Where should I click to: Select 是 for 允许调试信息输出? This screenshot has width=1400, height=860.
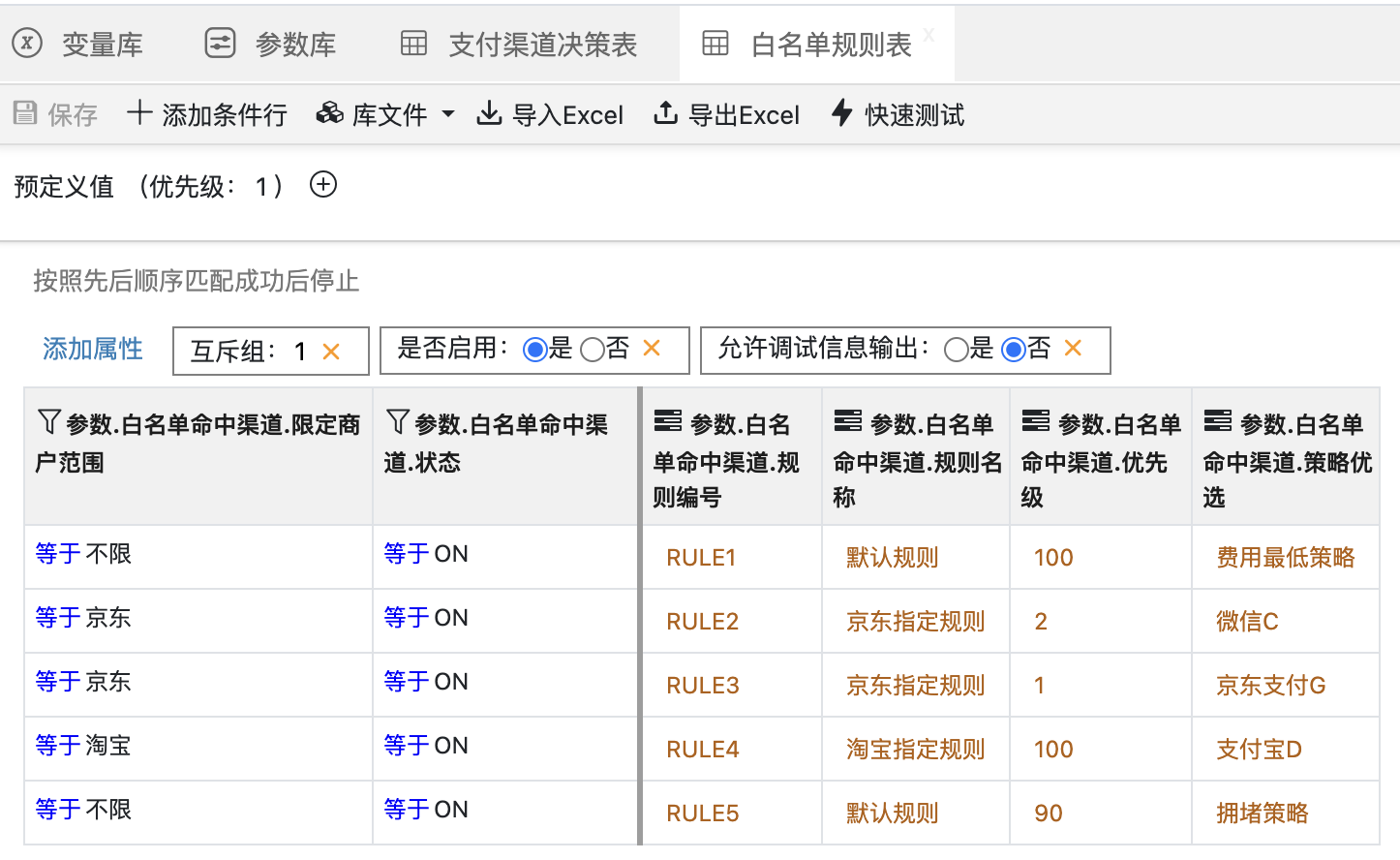[956, 350]
